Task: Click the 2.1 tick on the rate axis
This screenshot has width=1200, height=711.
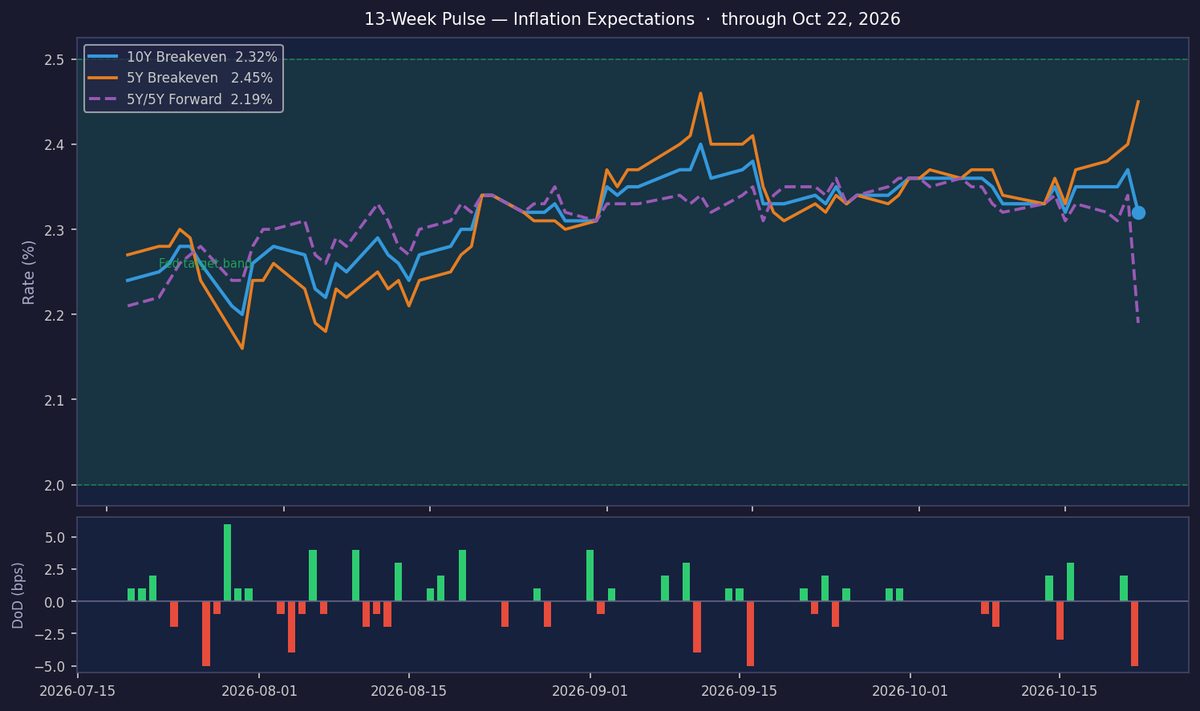Action: pos(55,400)
